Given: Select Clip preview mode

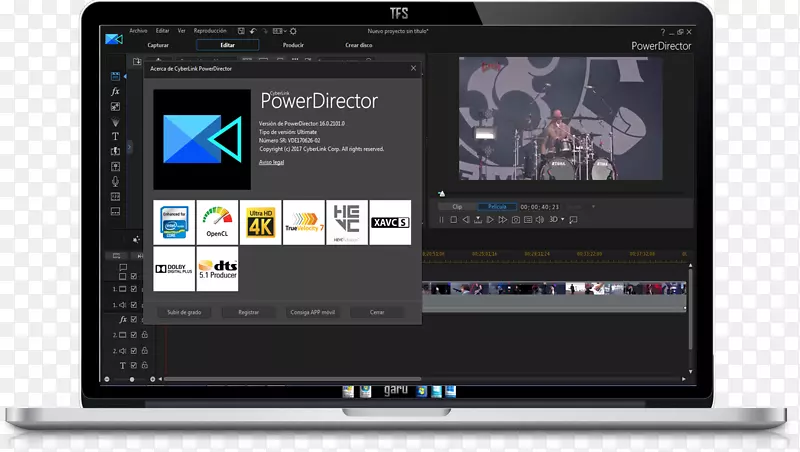Looking at the screenshot, I should tap(457, 207).
